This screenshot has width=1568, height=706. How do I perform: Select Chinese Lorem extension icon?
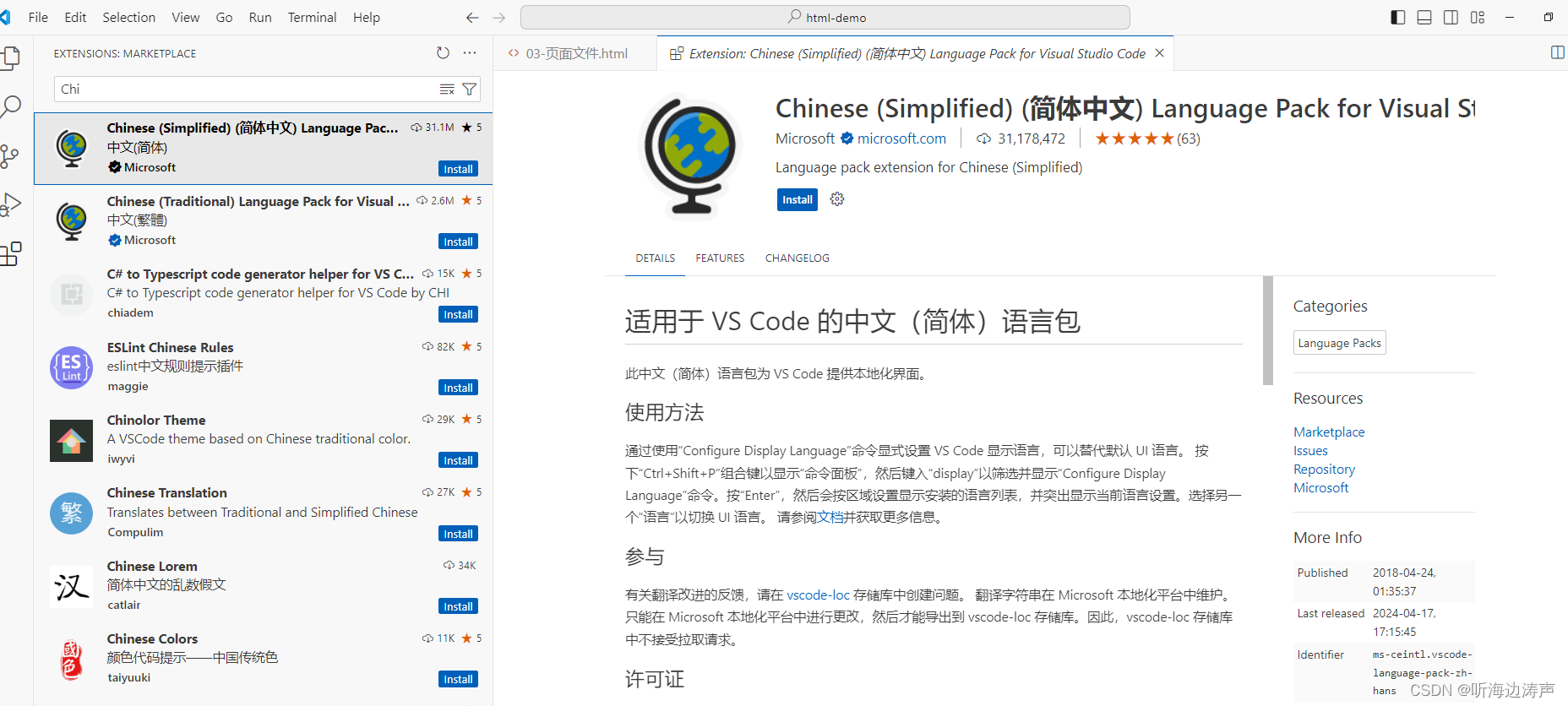72,587
